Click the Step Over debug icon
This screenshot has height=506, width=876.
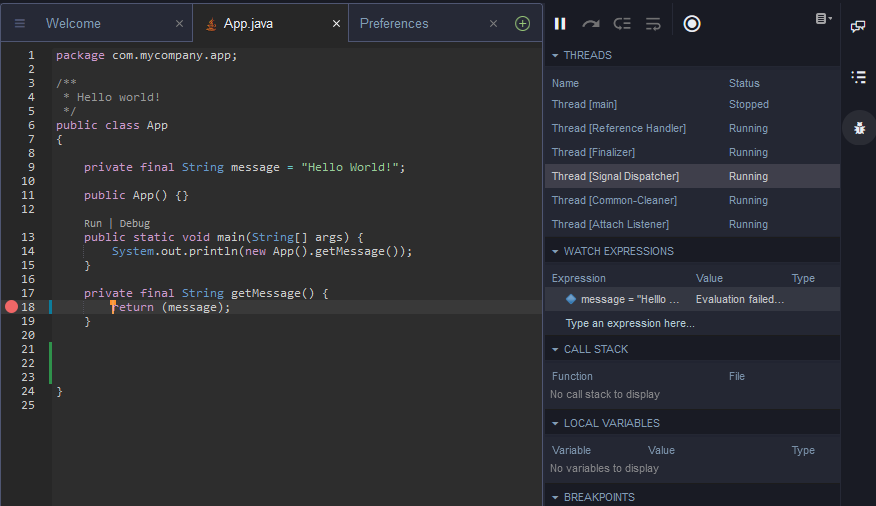click(x=591, y=23)
